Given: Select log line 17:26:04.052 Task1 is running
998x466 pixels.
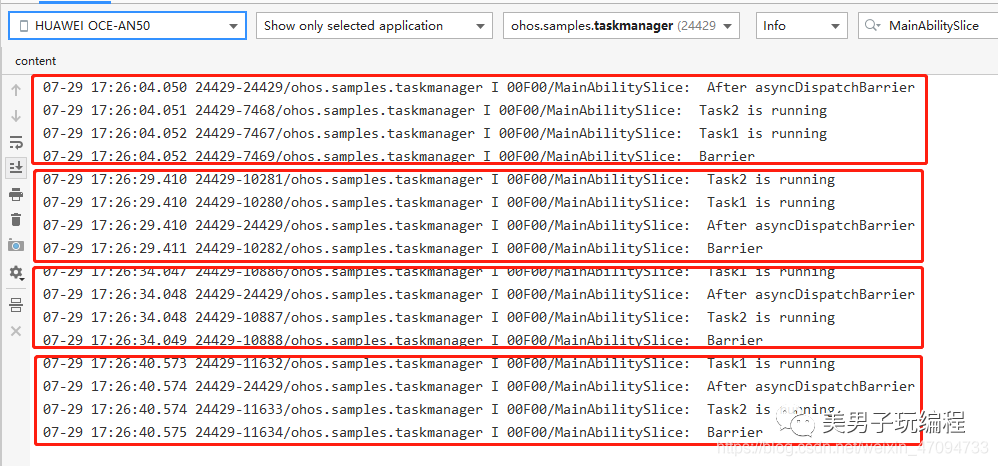Looking at the screenshot, I should click(x=435, y=134).
